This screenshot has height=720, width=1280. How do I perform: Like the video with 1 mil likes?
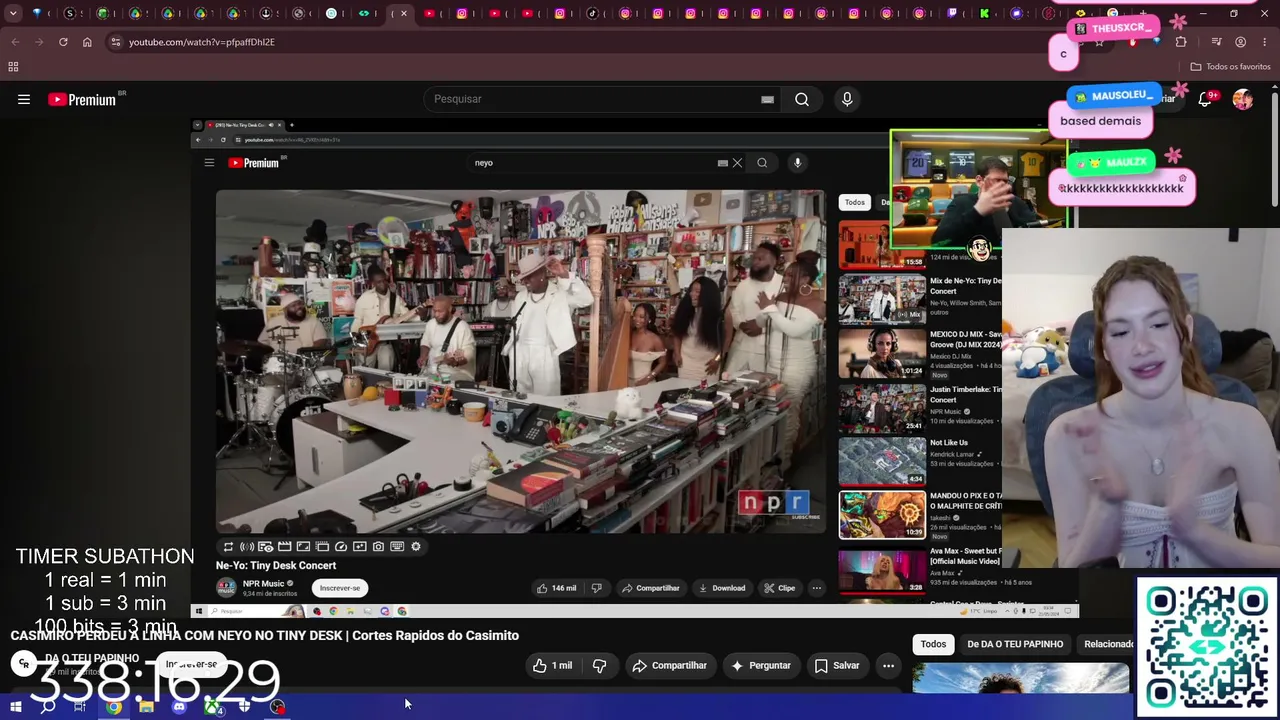[x=552, y=666]
